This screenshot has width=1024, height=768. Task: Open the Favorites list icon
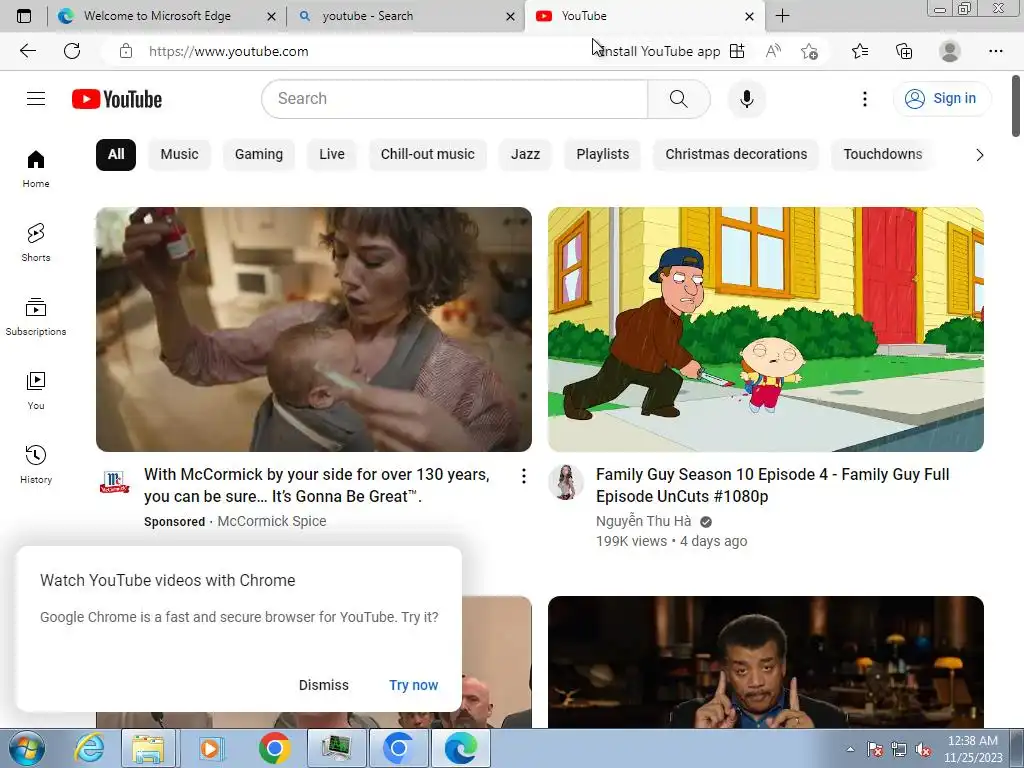coord(860,51)
